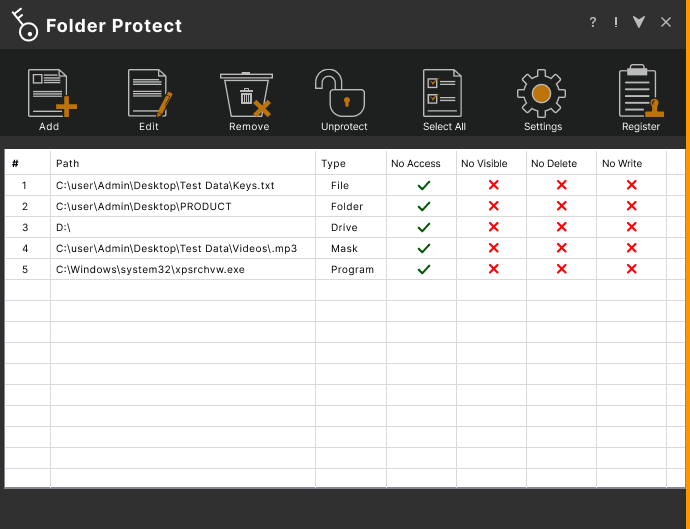Toggle No Write cross for .mp3 mask
The image size is (690, 529).
pyautogui.click(x=631, y=248)
